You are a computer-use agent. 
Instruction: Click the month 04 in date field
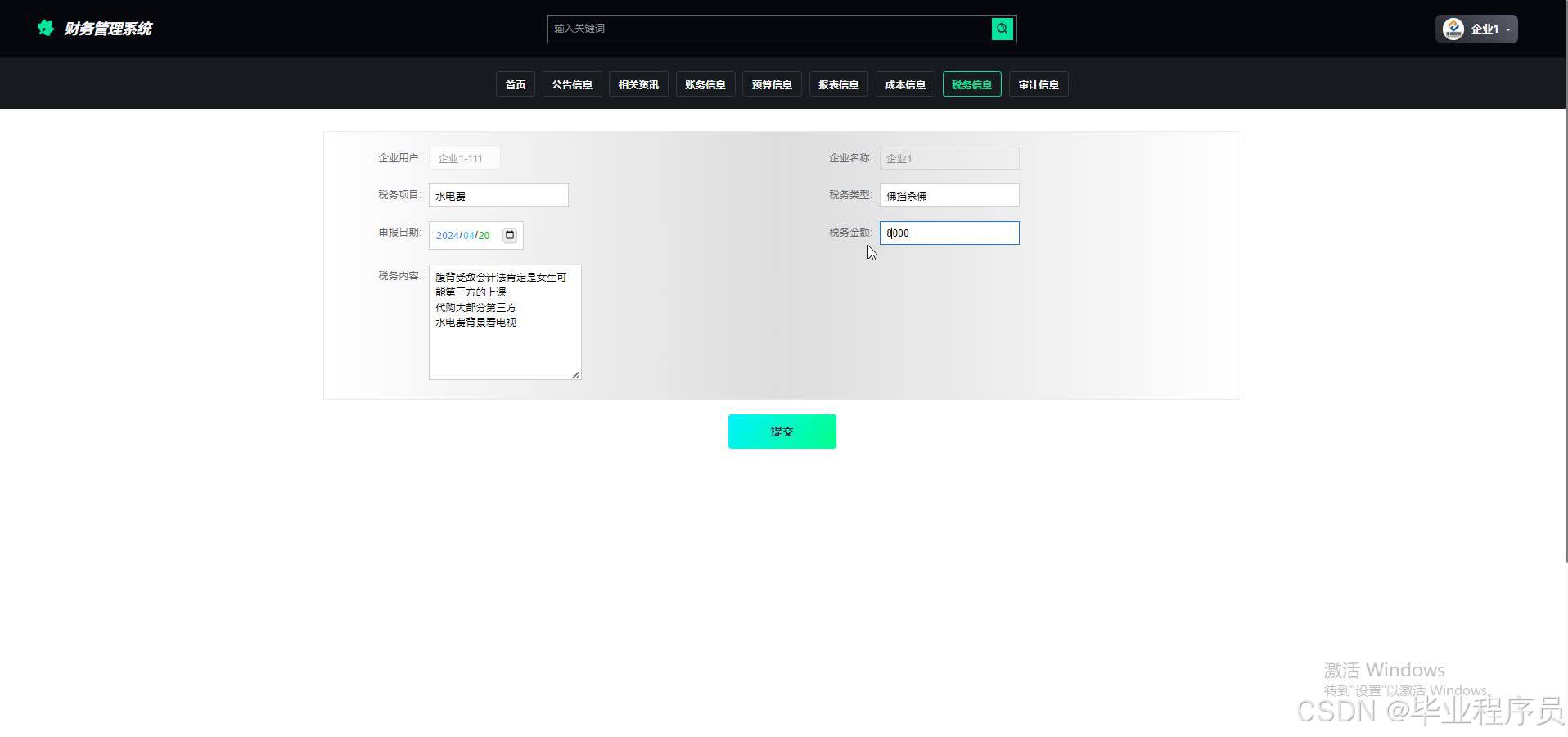[469, 235]
